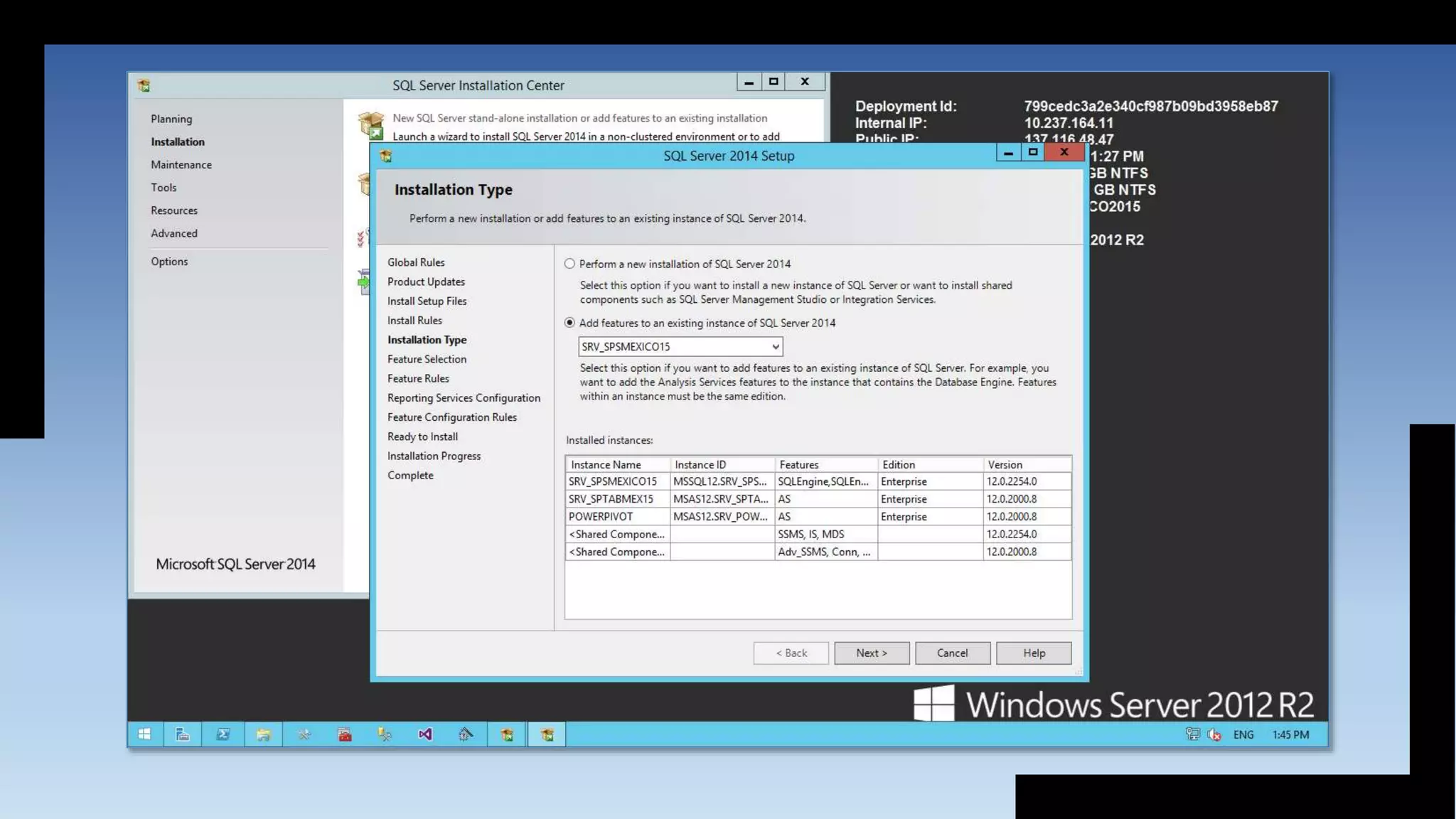The width and height of the screenshot is (1456, 819).
Task: Click the Cancel button
Action: click(952, 653)
